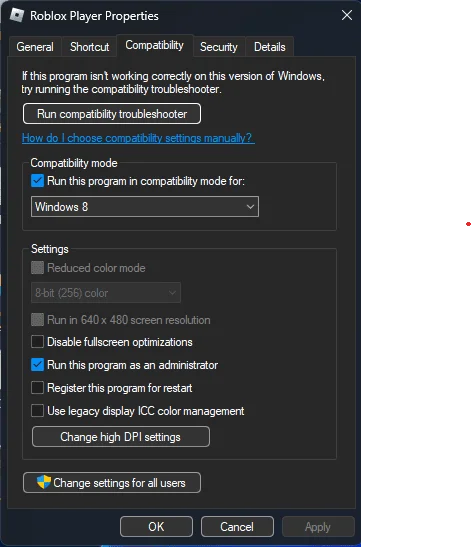Click the 640 x 480 screen resolution checkbox
The width and height of the screenshot is (472, 547).
37,320
